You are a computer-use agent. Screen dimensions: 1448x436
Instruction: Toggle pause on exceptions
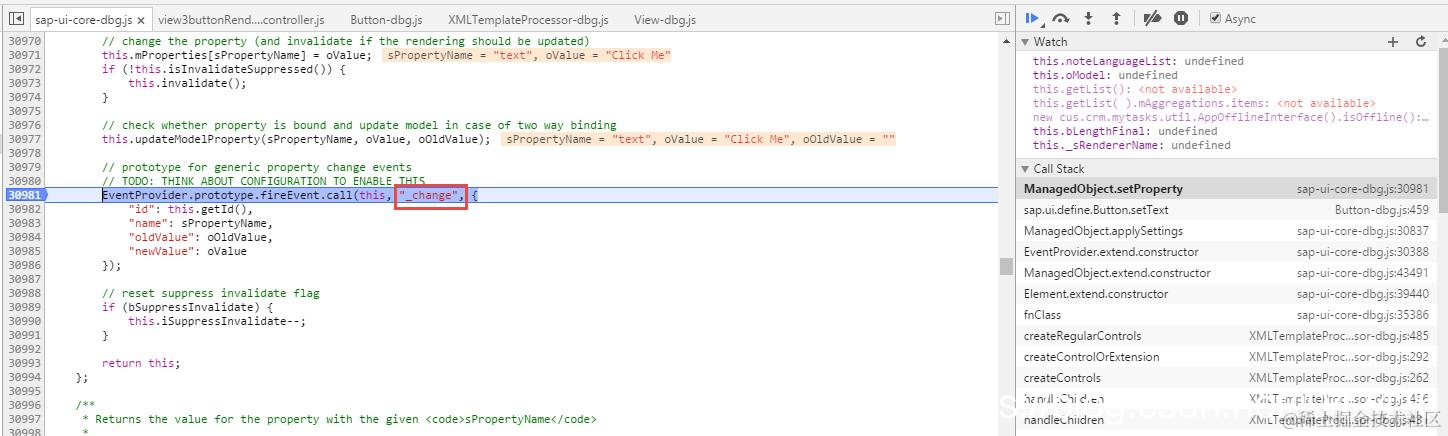(x=1181, y=18)
